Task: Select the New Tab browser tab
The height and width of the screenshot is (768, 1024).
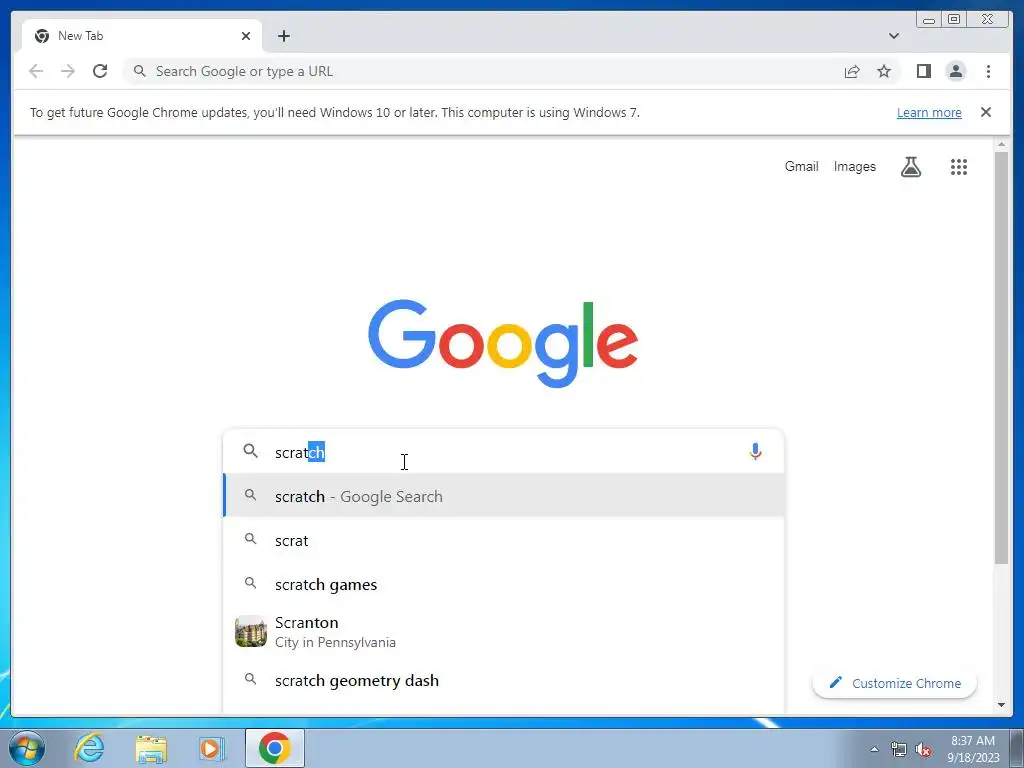Action: pyautogui.click(x=142, y=36)
